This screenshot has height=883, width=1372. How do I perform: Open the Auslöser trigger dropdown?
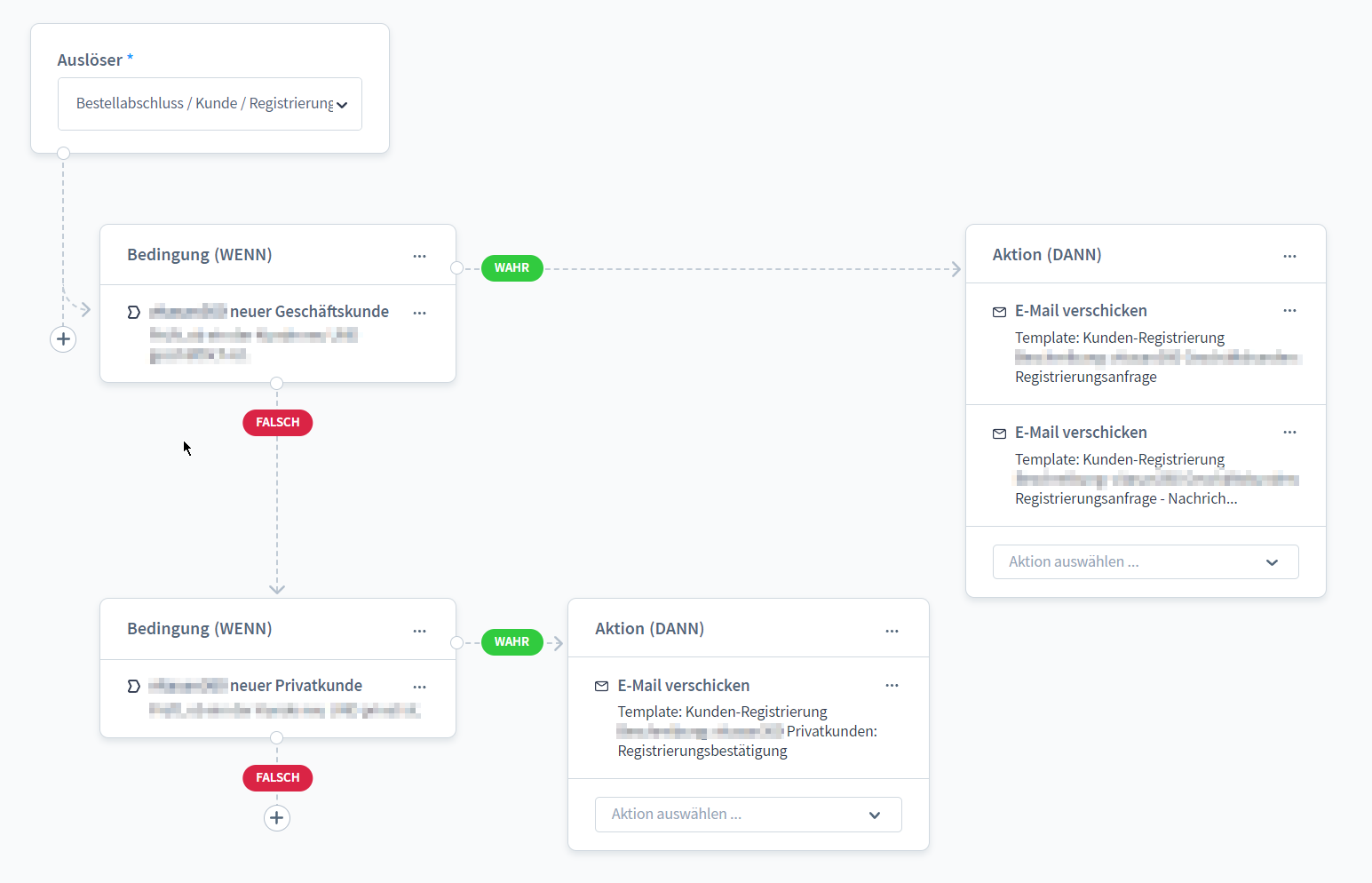pos(210,104)
